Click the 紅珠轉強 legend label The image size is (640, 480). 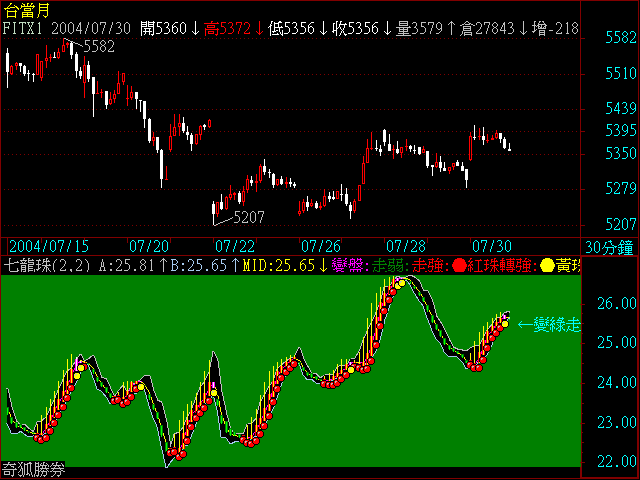500,266
